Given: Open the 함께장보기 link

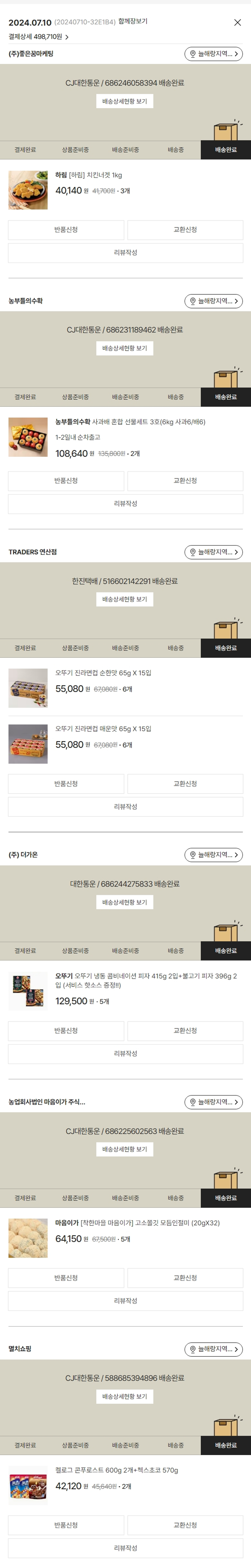Looking at the screenshot, I should (x=133, y=21).
